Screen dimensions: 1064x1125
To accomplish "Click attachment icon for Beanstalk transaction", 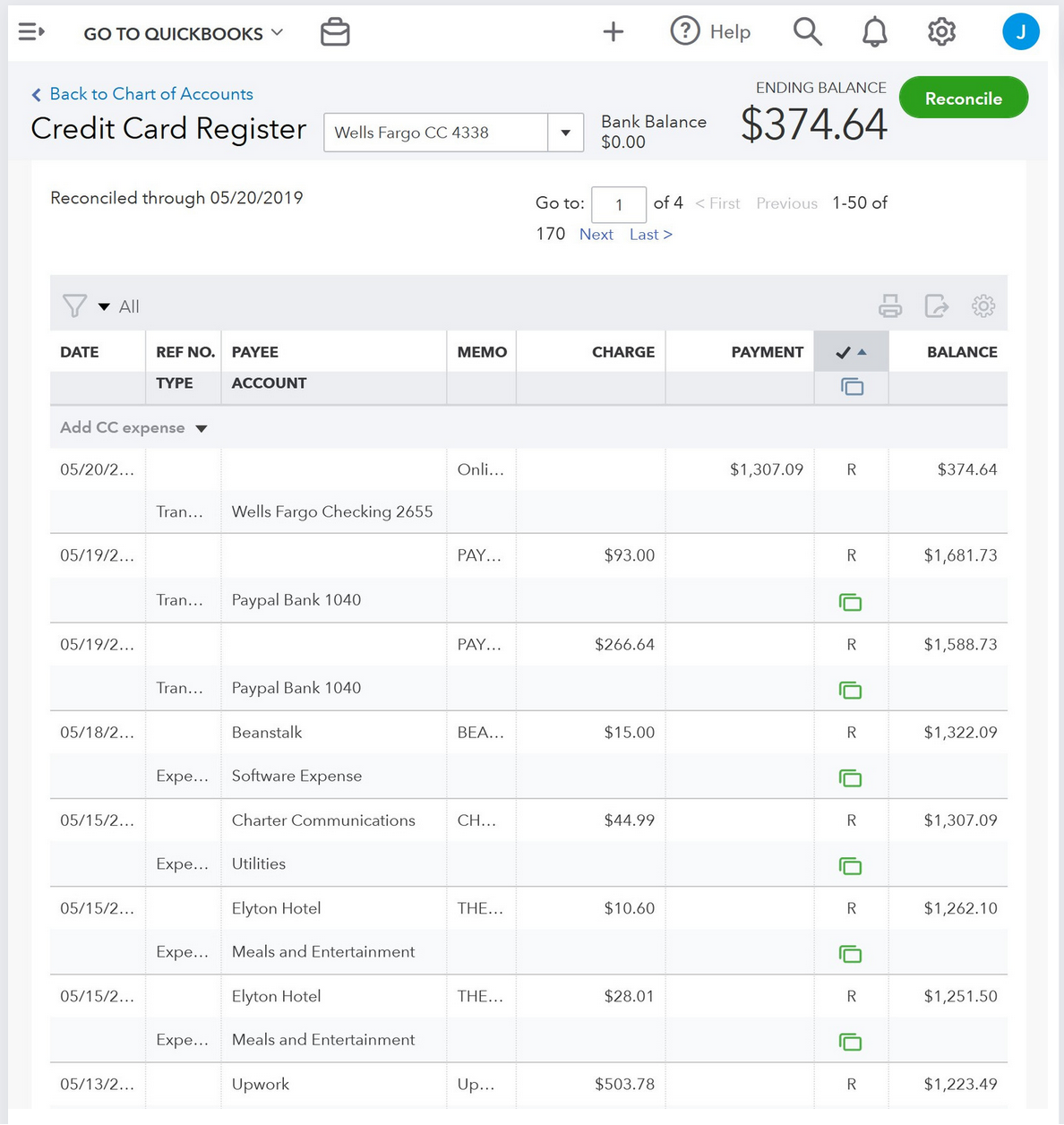I will point(850,778).
